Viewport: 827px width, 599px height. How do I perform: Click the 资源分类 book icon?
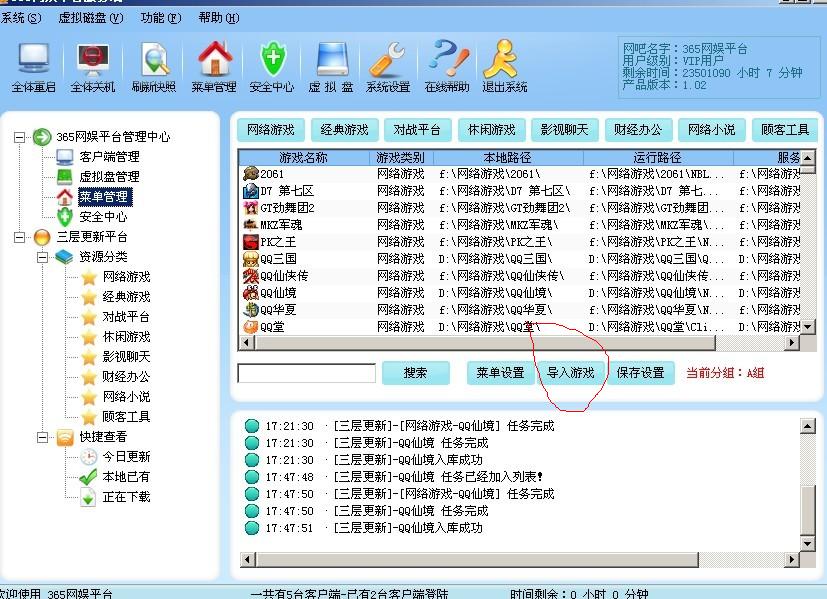click(x=64, y=257)
